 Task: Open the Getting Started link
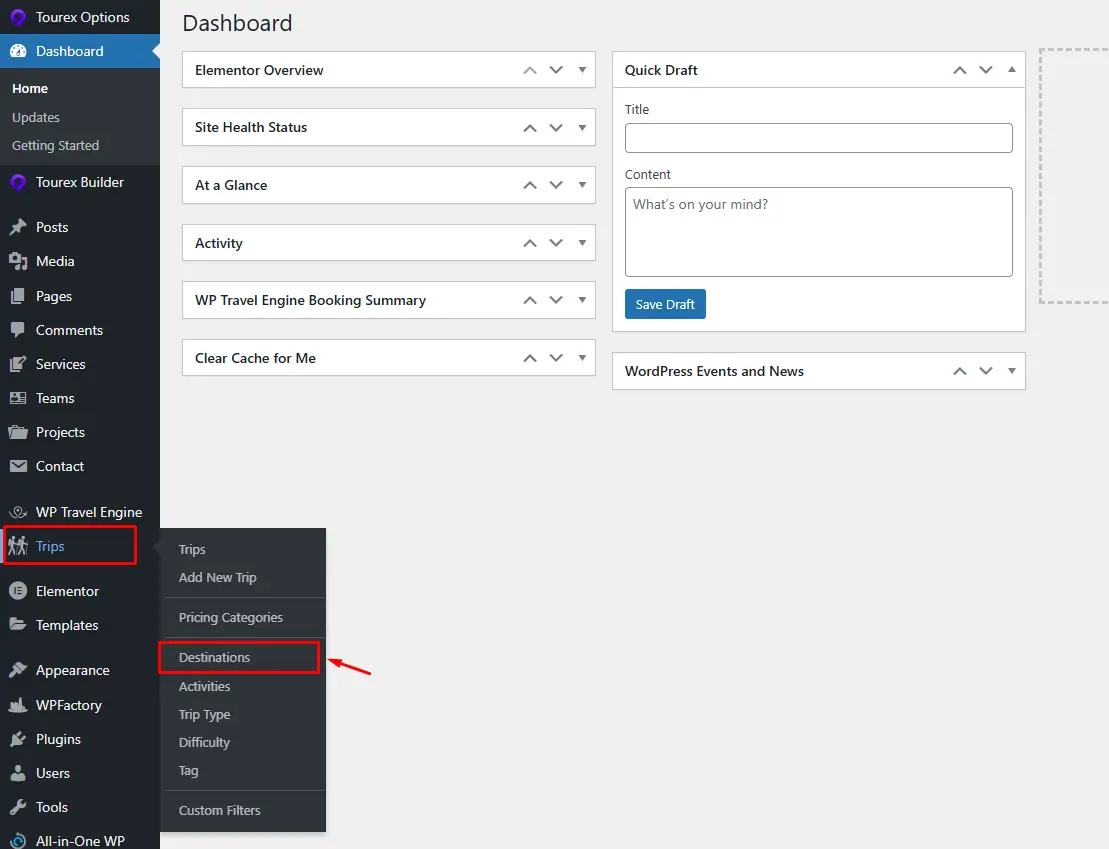tap(55, 146)
